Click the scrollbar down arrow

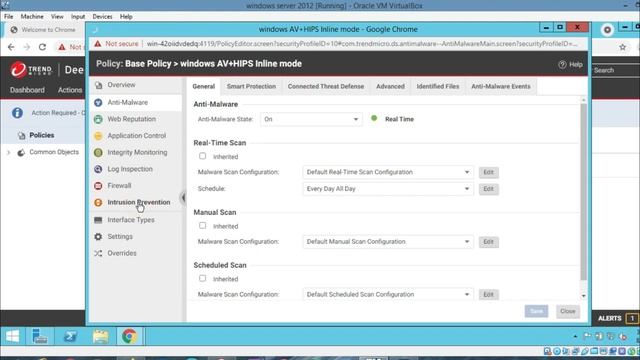(x=584, y=296)
